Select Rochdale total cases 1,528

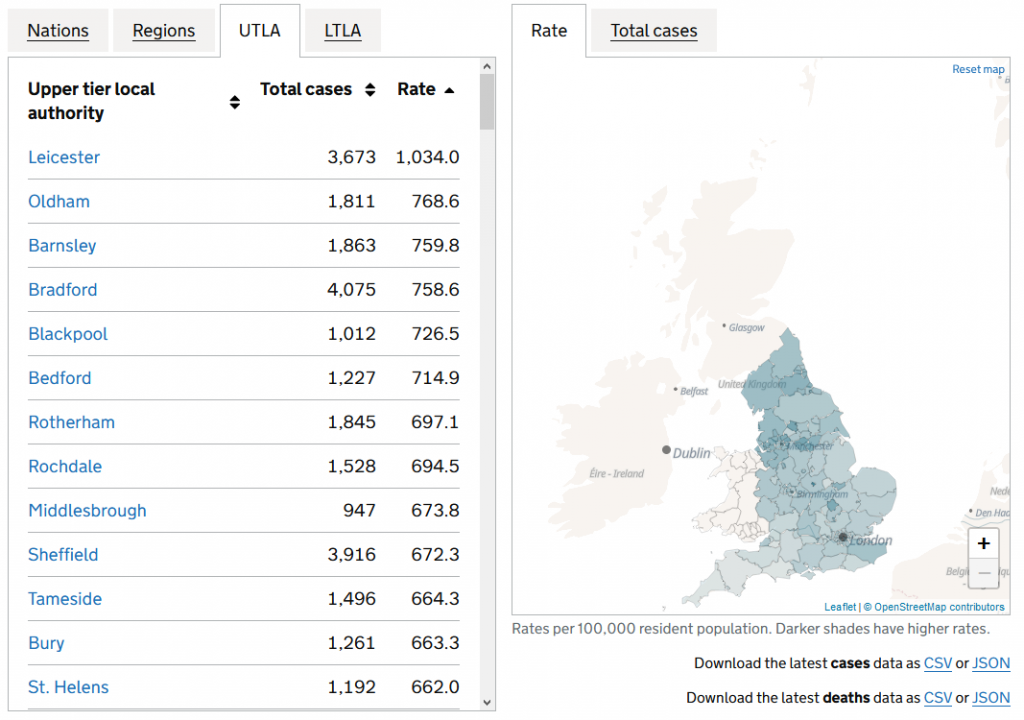[351, 466]
